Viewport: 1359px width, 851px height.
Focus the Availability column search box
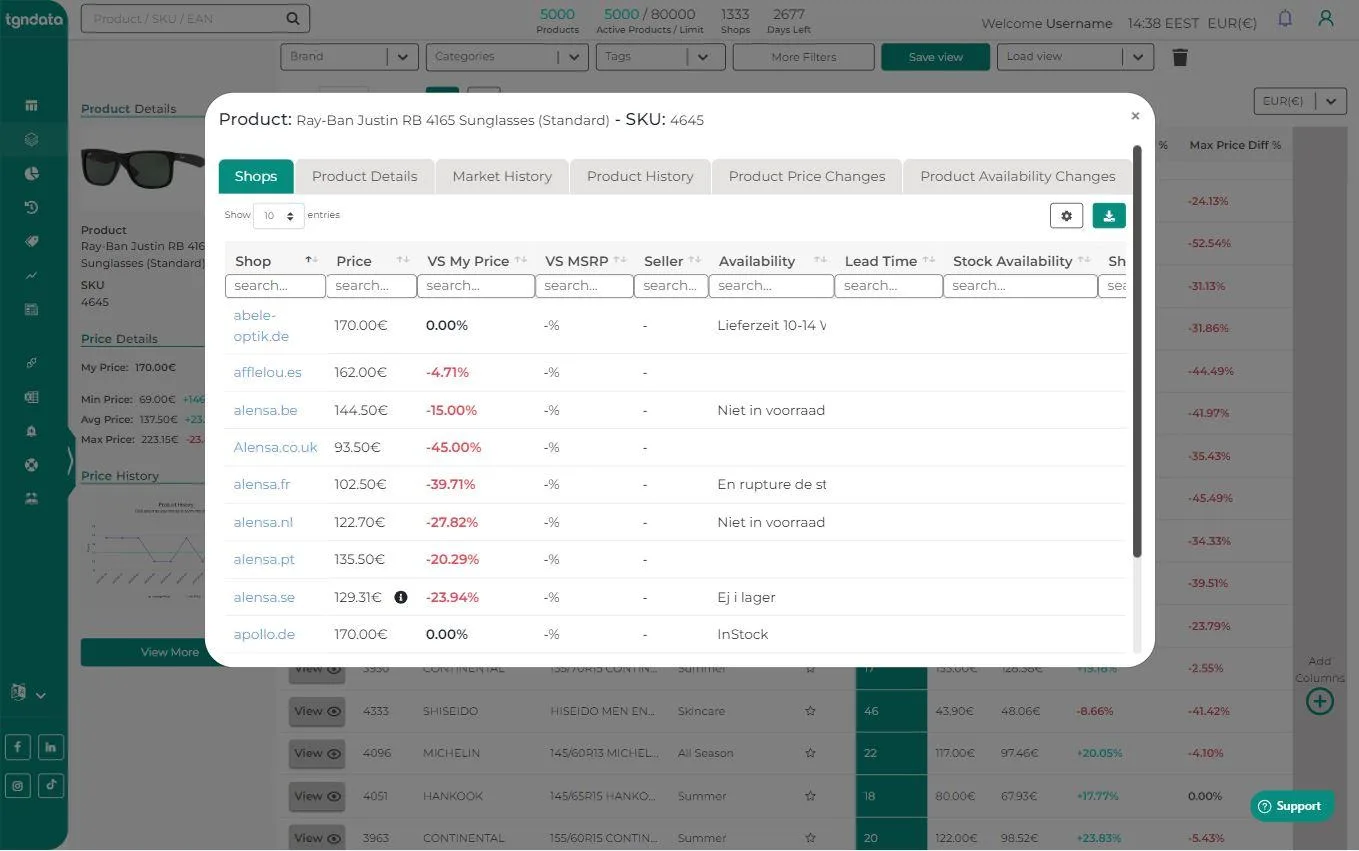771,286
